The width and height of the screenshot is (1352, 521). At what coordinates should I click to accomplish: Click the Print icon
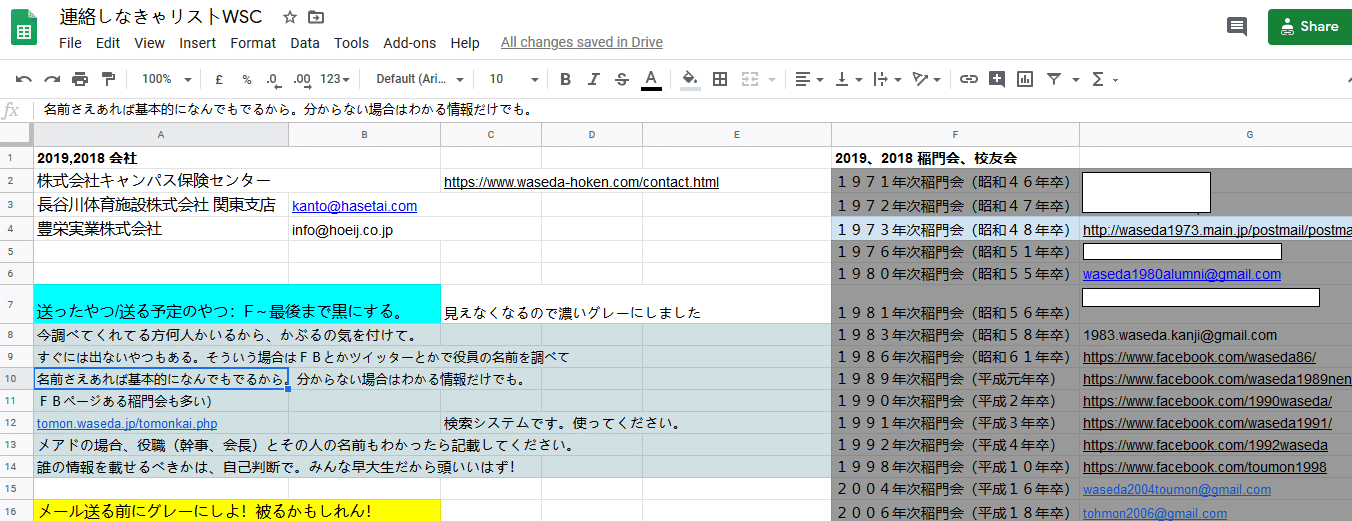tap(80, 79)
